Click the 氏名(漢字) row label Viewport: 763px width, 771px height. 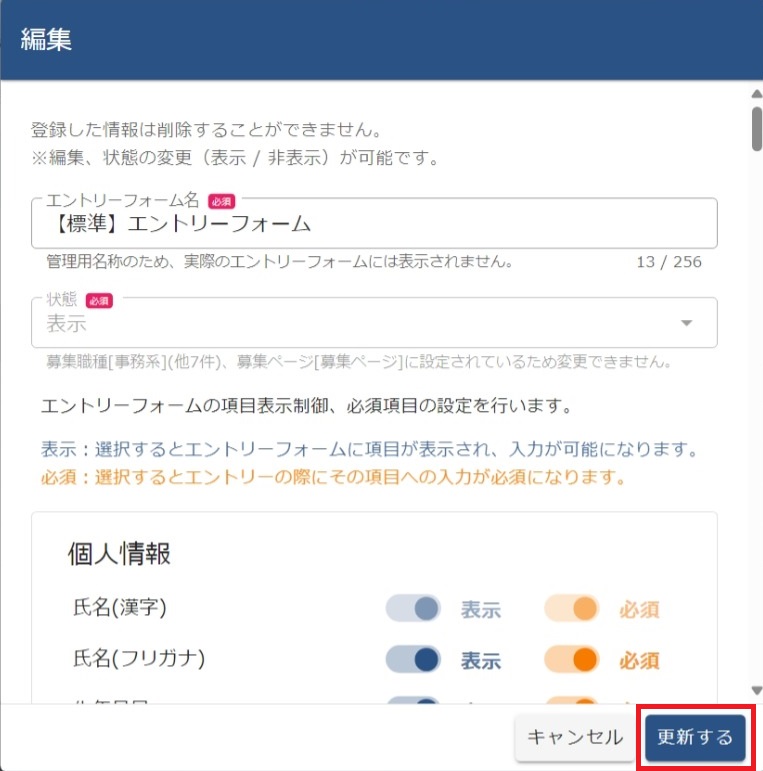[119, 609]
